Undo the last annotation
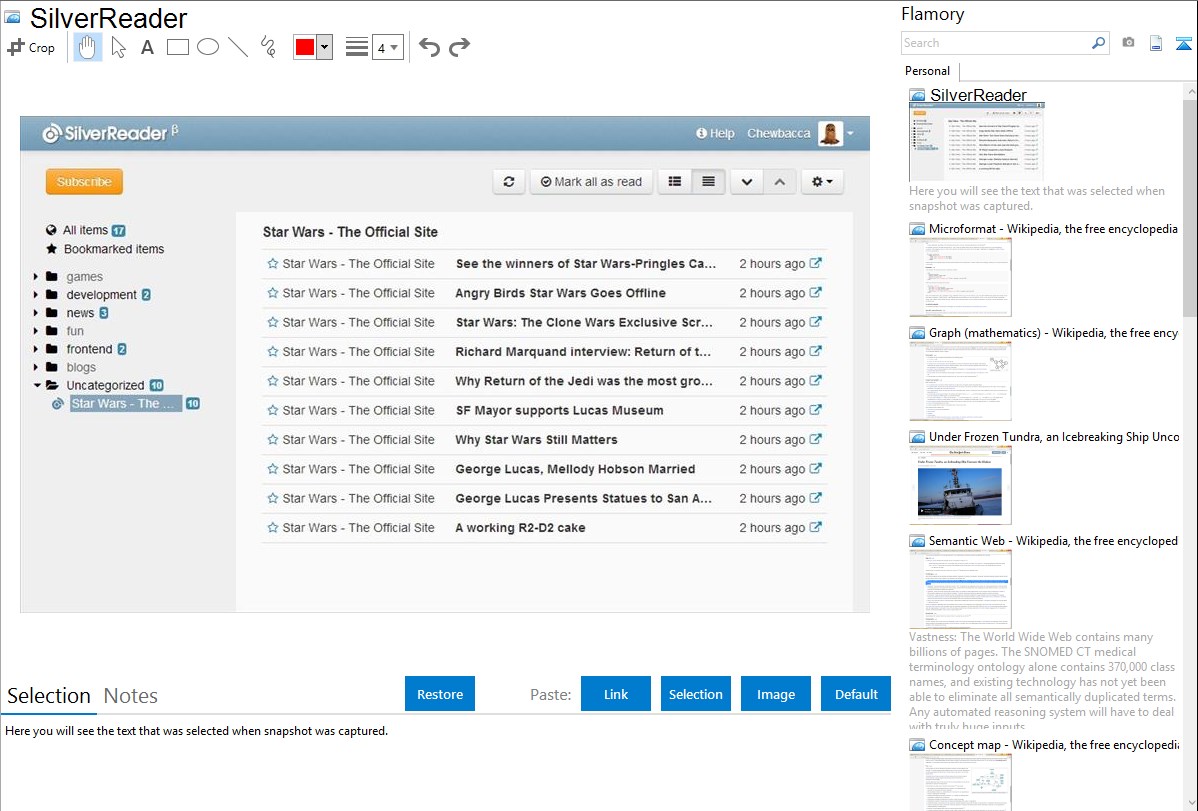This screenshot has width=1198, height=811. click(429, 47)
